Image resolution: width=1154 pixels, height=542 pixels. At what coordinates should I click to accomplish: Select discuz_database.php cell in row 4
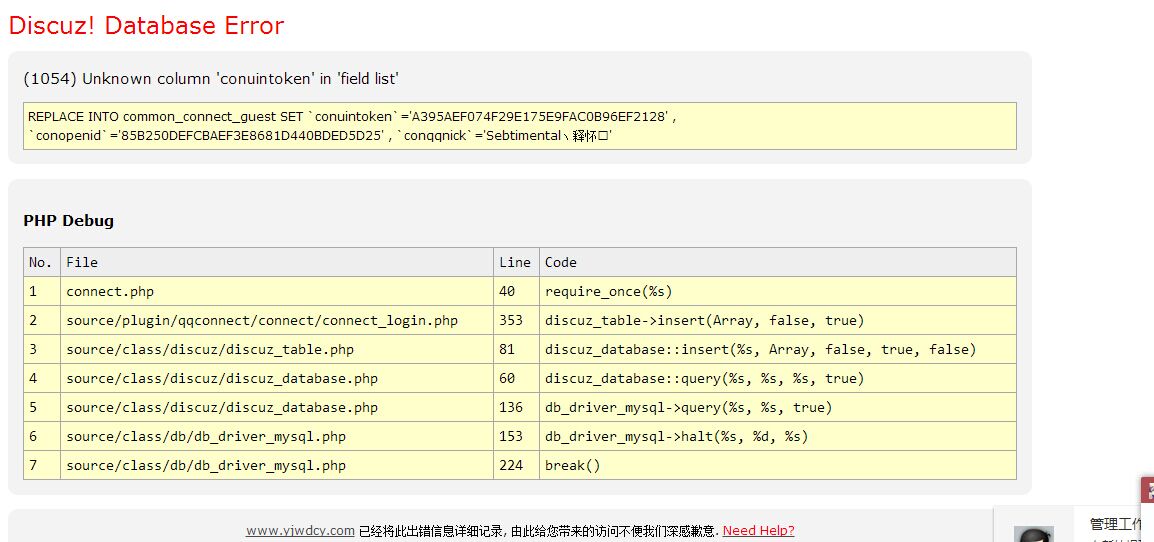pyautogui.click(x=277, y=379)
